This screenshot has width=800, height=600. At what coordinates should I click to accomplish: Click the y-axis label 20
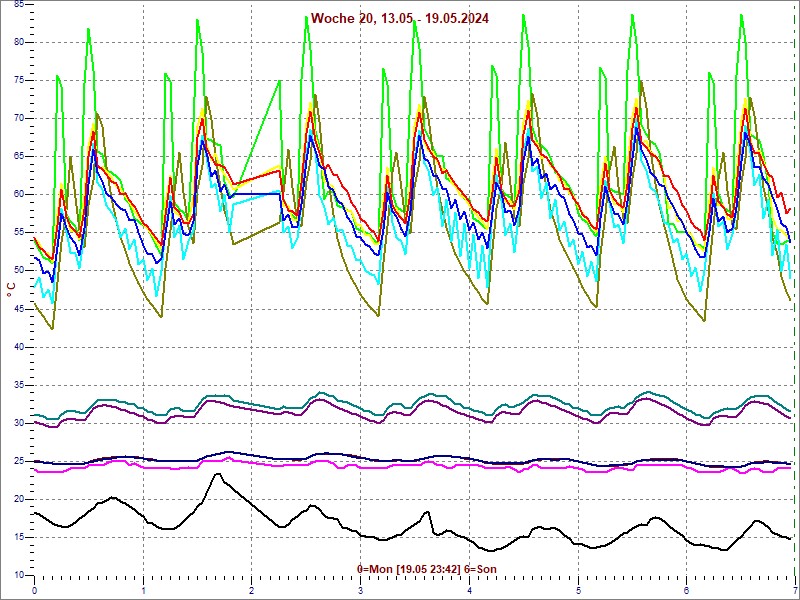[18, 499]
